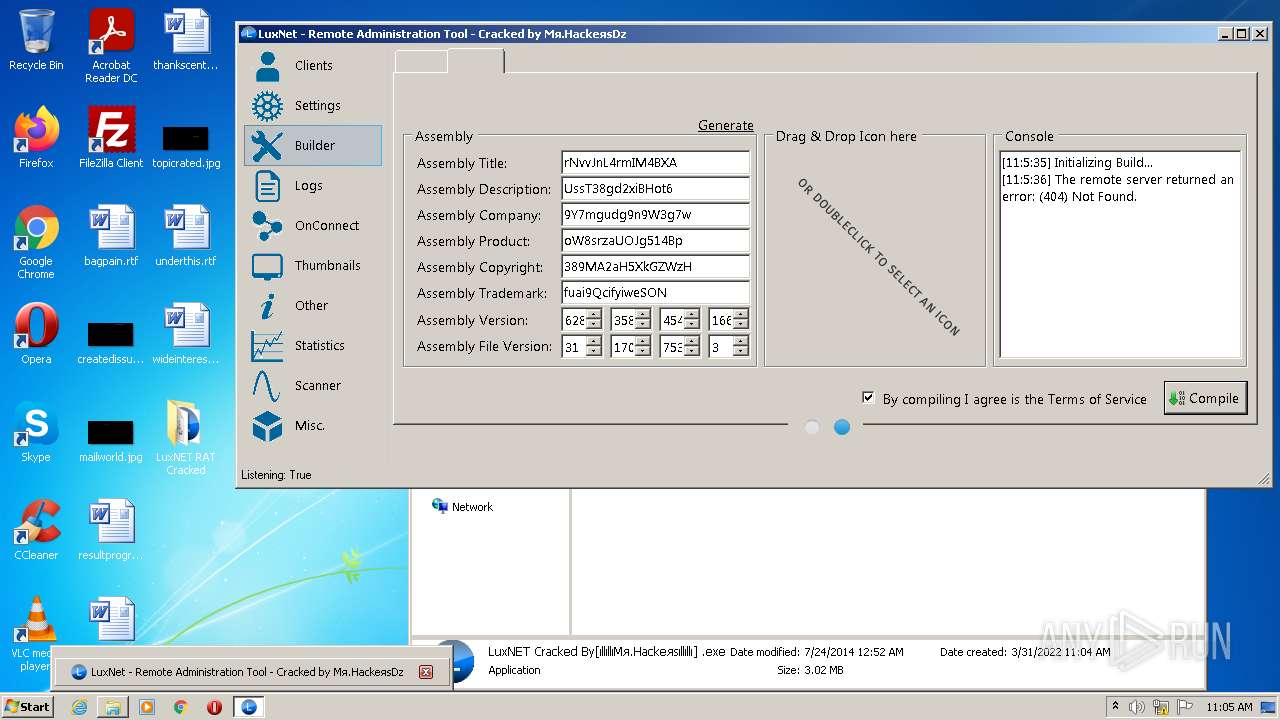This screenshot has height=720, width=1280.
Task: Open Google Chrome desktop shortcut
Action: coord(36,242)
